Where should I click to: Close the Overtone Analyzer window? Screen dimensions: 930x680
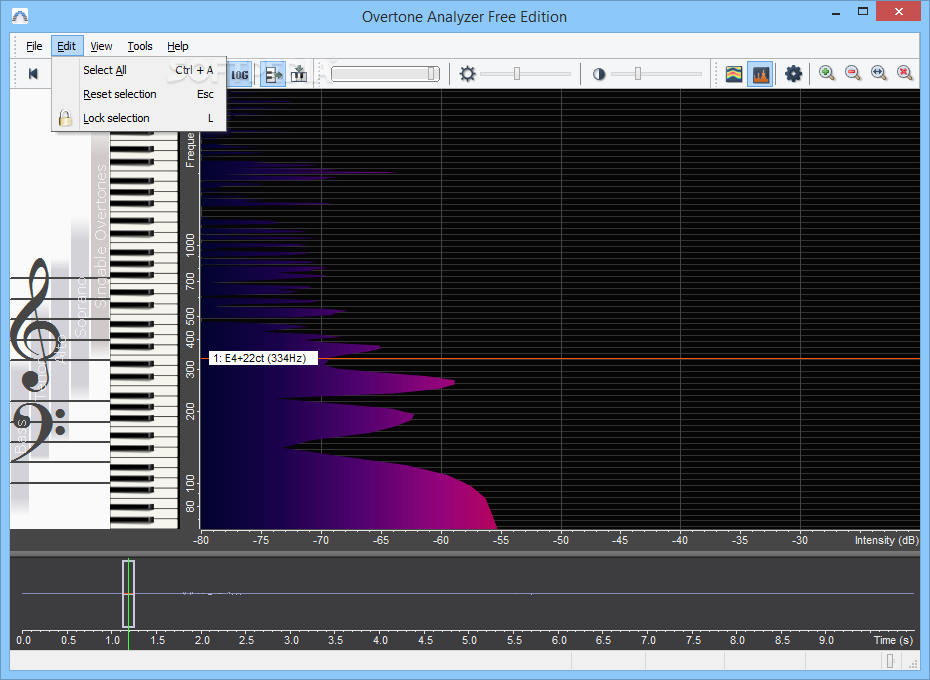899,11
